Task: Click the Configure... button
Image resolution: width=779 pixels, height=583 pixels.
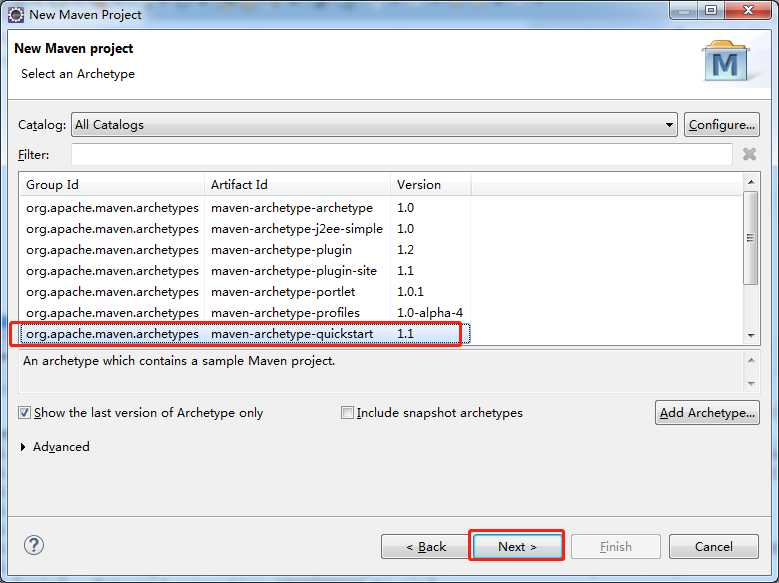Action: coord(722,125)
